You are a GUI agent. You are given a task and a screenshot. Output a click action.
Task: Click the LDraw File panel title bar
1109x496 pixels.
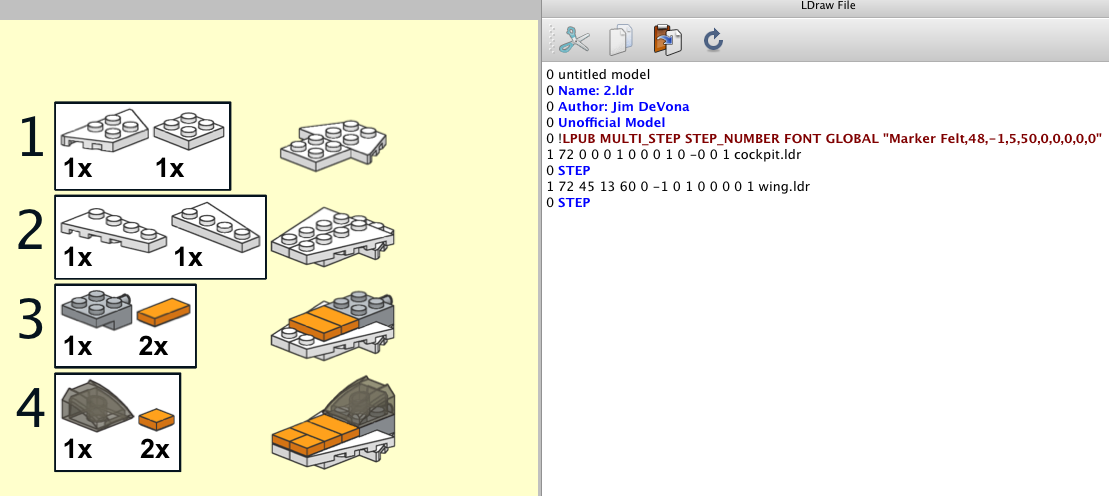(825, 6)
